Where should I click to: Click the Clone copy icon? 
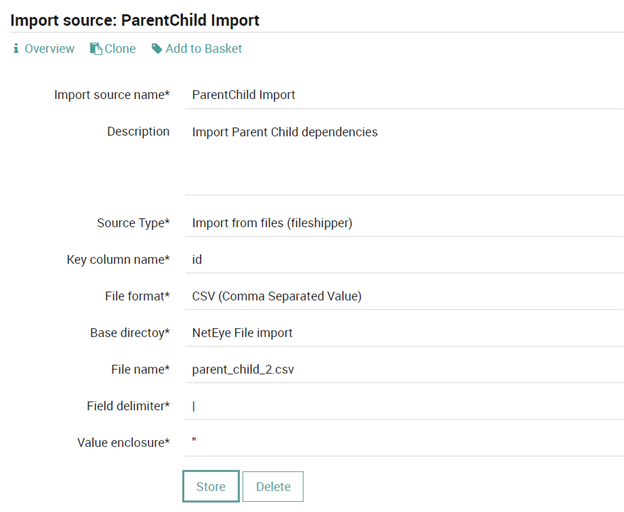pyautogui.click(x=96, y=49)
